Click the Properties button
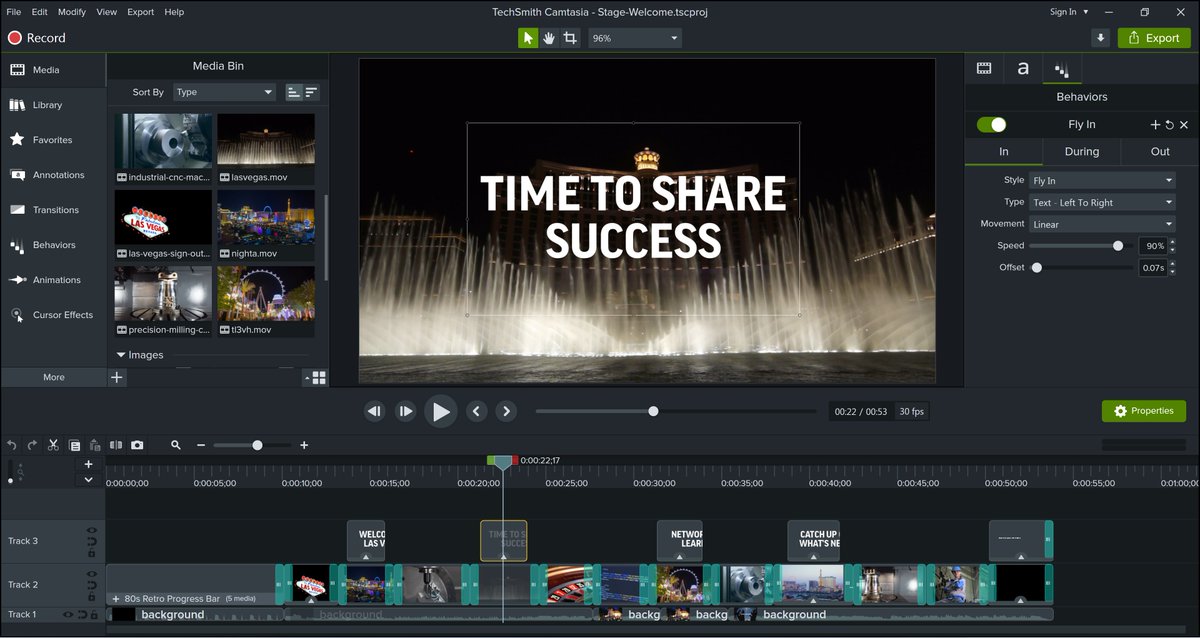This screenshot has height=638, width=1200. pyautogui.click(x=1144, y=411)
